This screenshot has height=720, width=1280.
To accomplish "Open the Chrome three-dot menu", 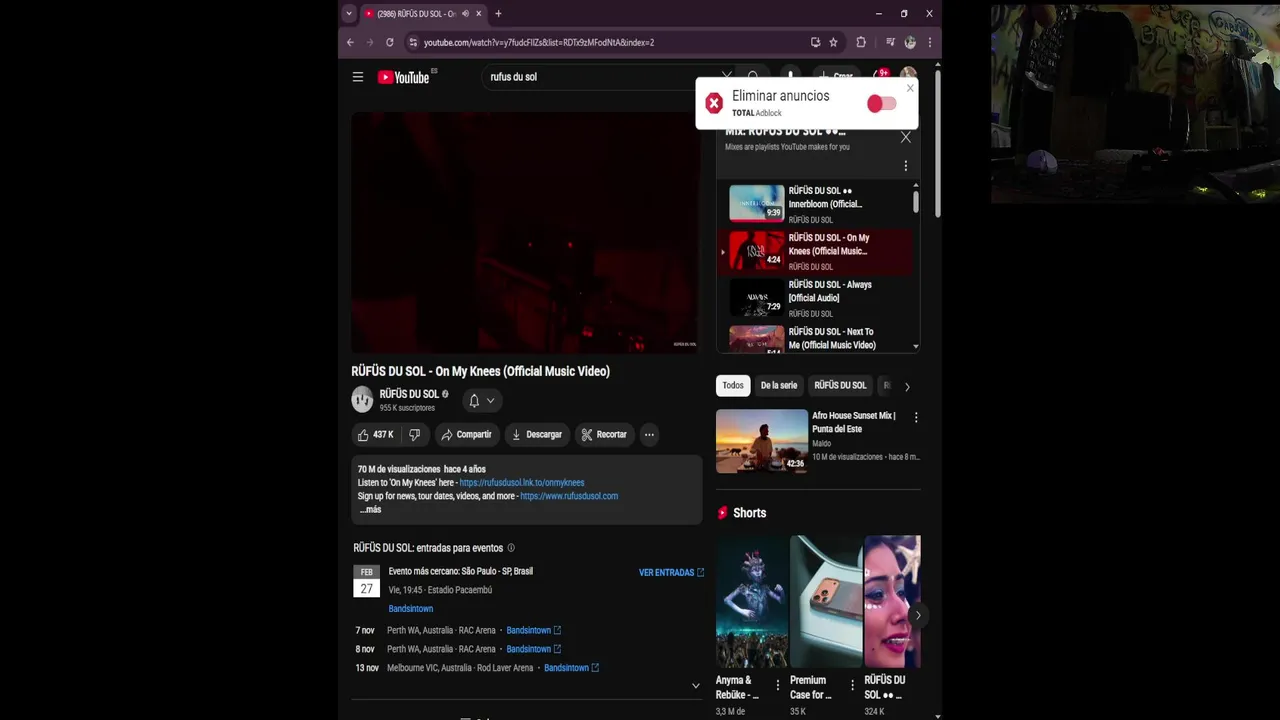I will point(930,42).
